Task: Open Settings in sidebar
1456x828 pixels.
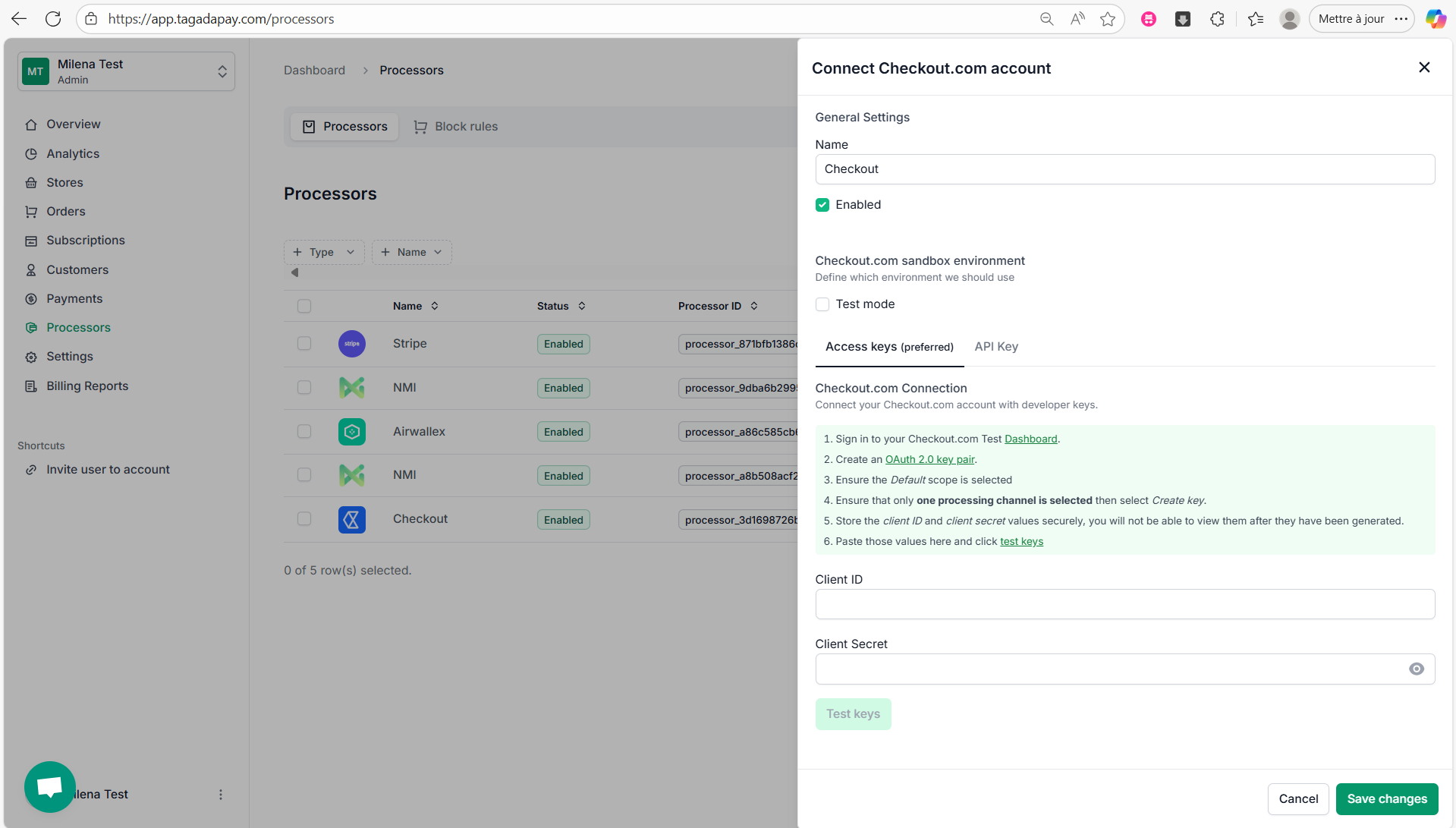Action: click(70, 357)
